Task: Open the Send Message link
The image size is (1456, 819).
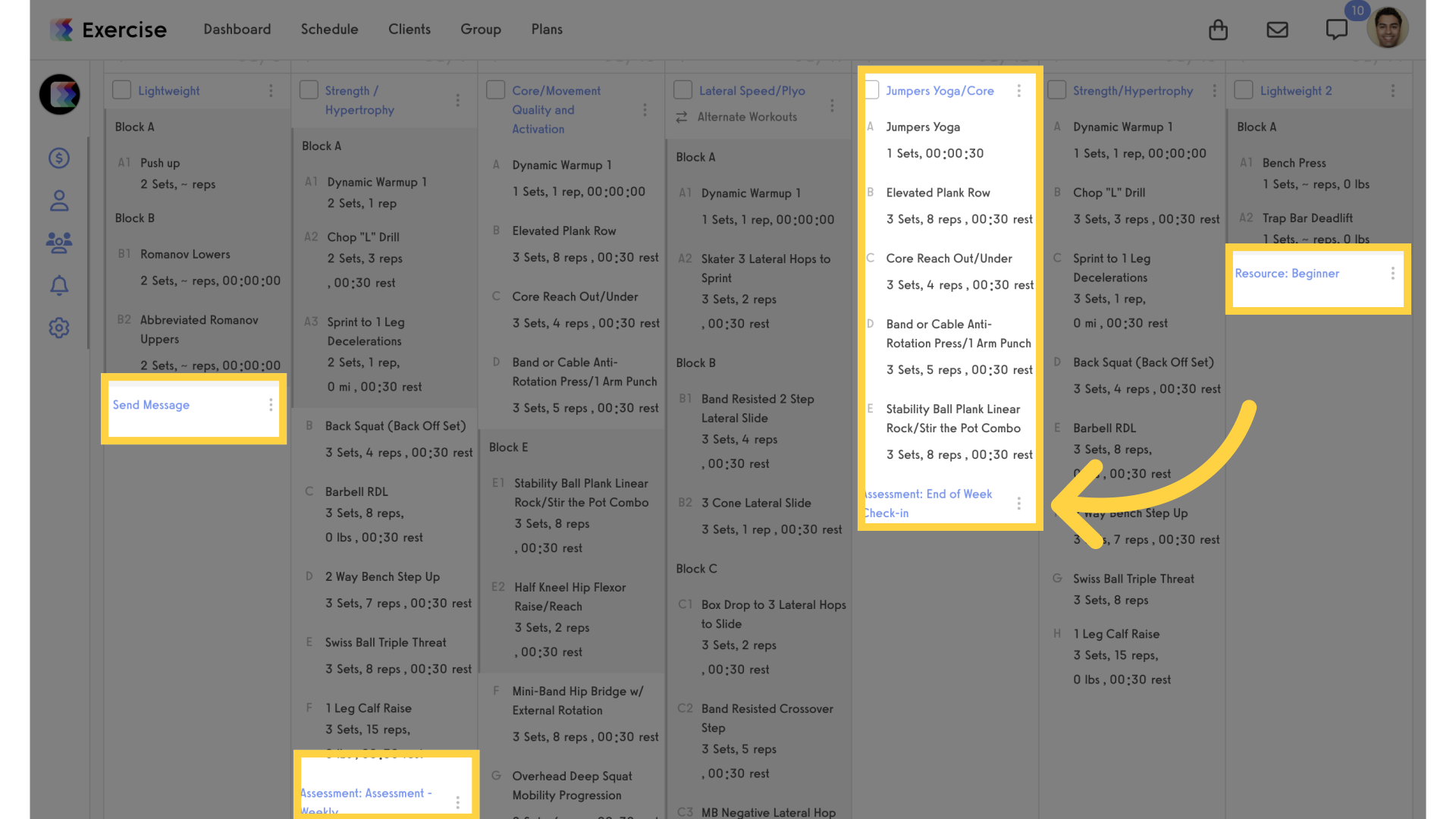Action: coord(151,405)
